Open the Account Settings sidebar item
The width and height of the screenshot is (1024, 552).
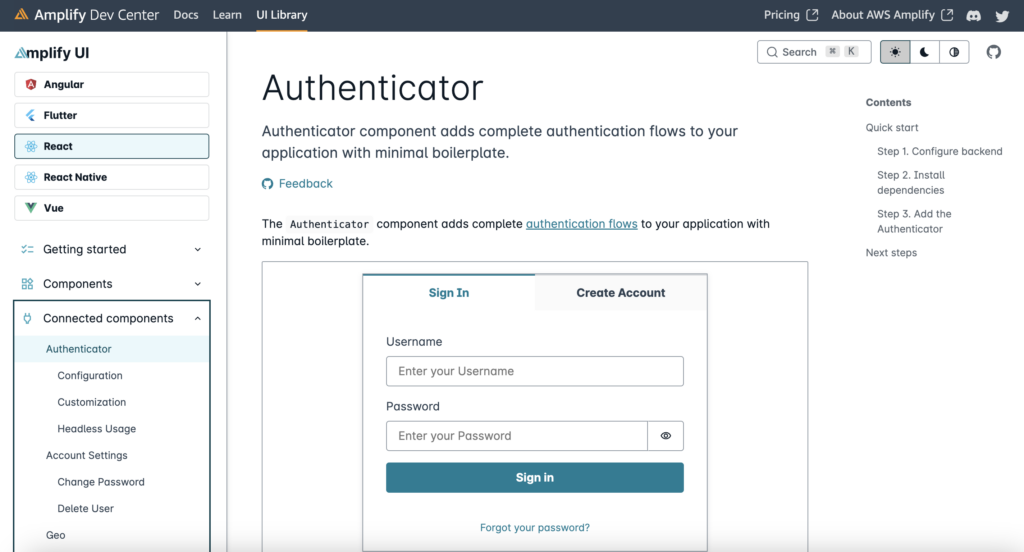(x=86, y=455)
